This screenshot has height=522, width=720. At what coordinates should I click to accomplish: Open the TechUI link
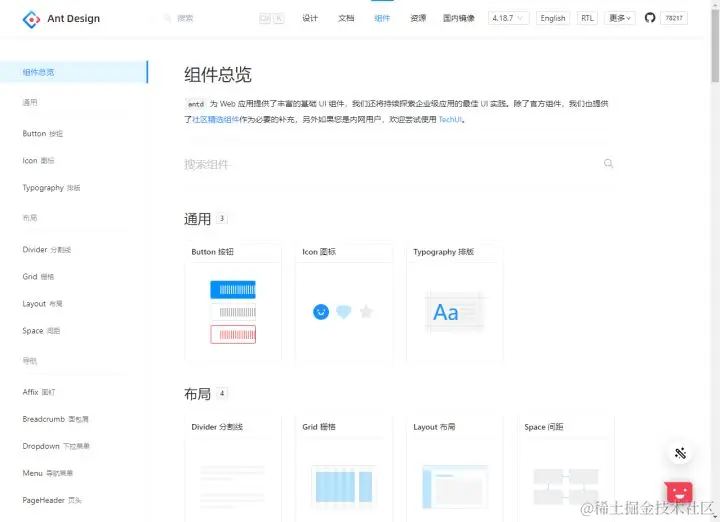(450, 119)
